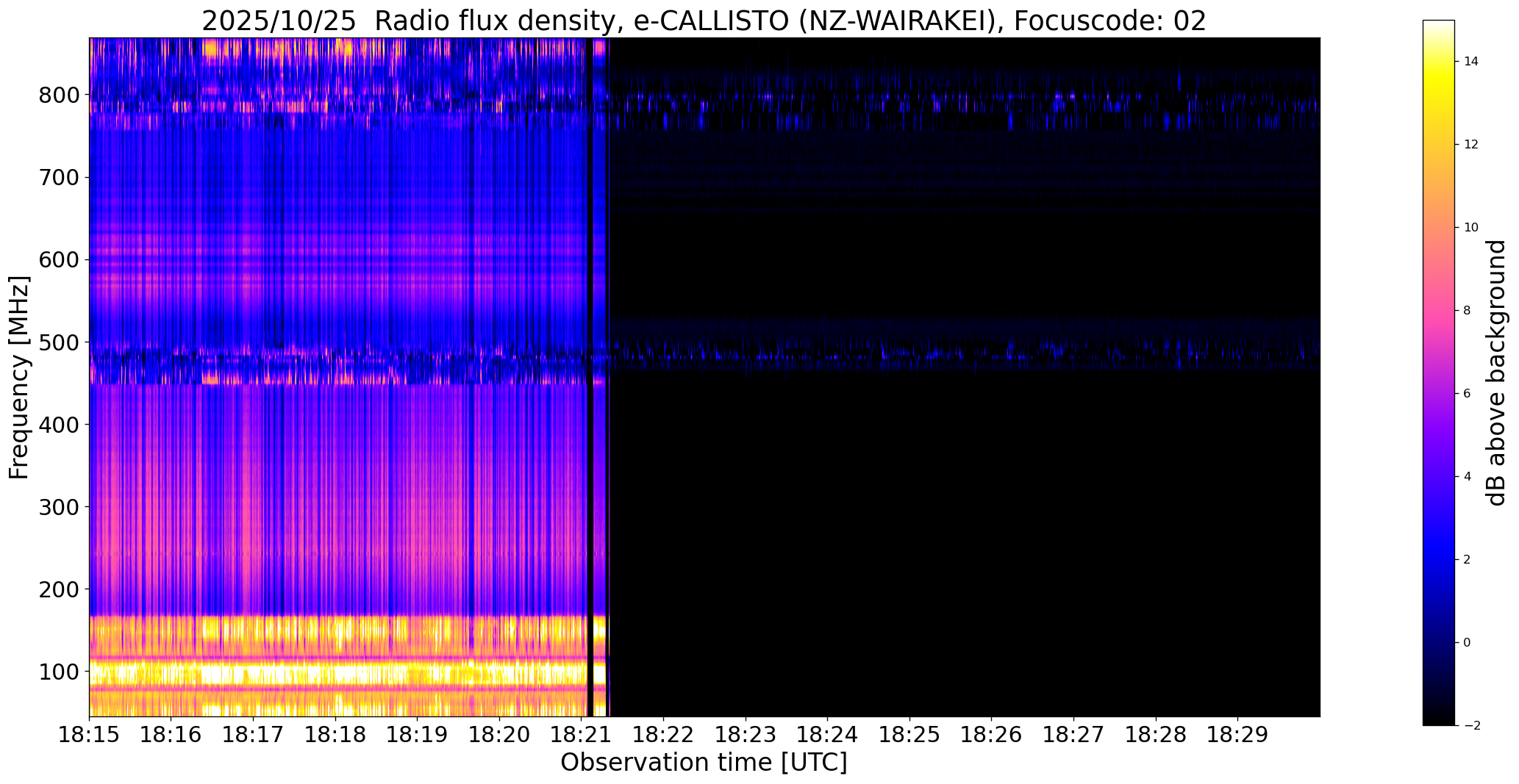Click the black vertical dropout stripe just after 18:21

[x=590, y=377]
